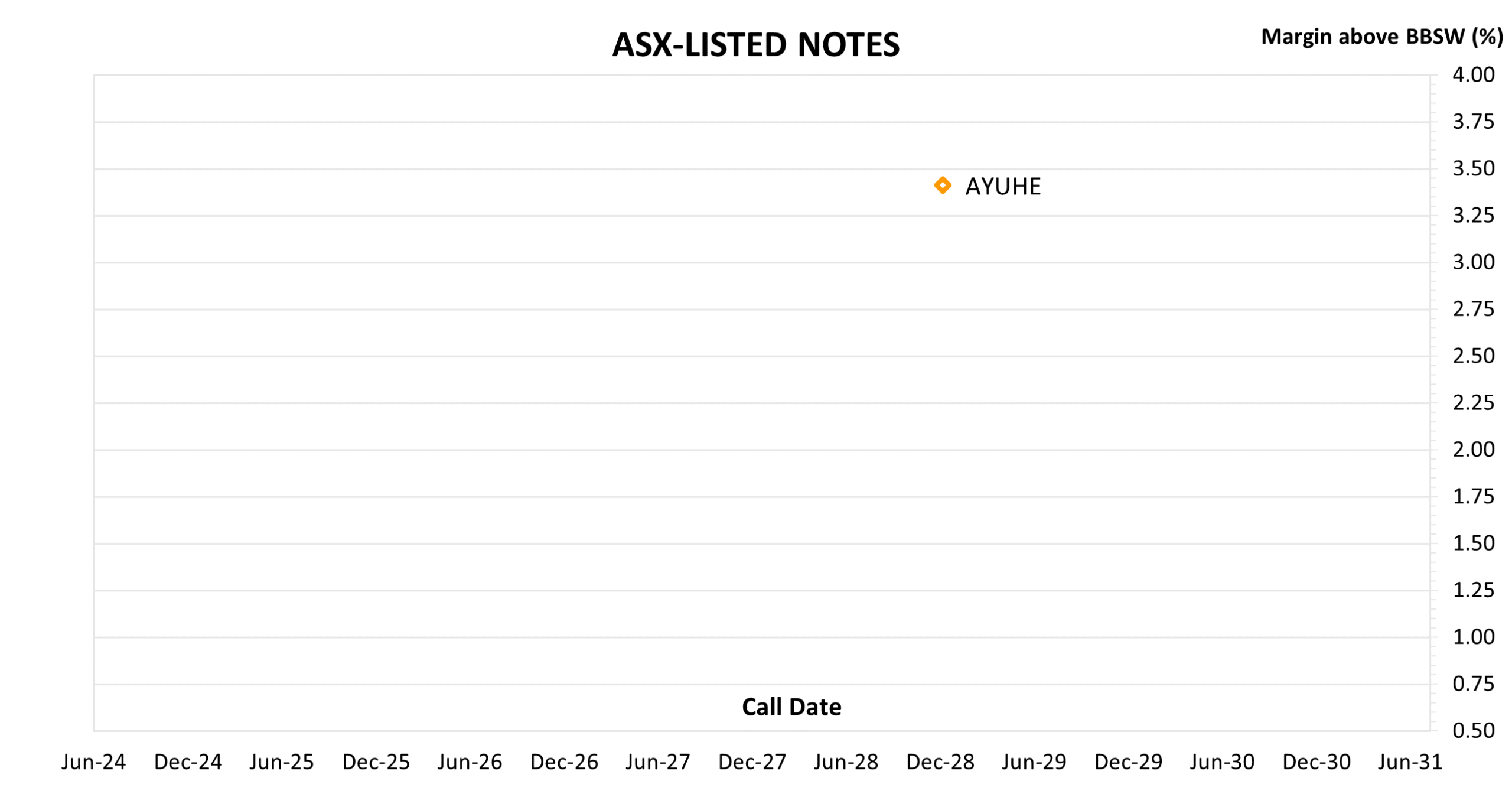
Task: Select the Margin above BBSW (%) axis title
Action: click(x=1381, y=37)
